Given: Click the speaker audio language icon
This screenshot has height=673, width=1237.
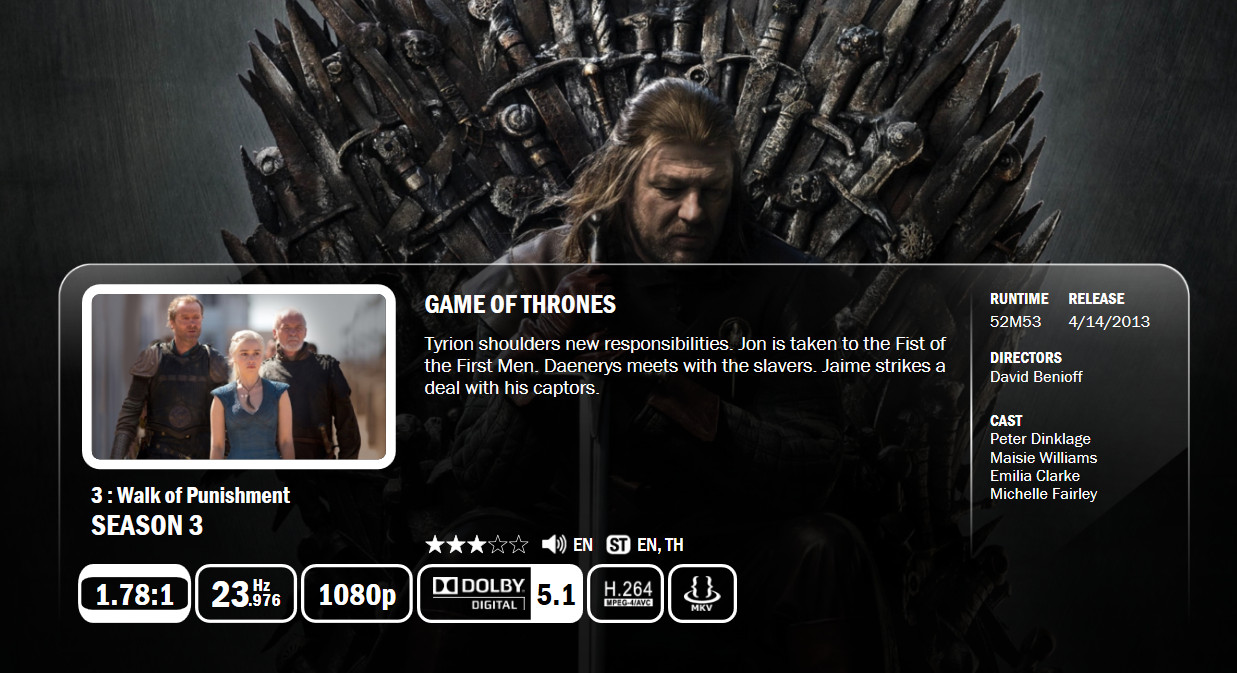Looking at the screenshot, I should tap(554, 545).
